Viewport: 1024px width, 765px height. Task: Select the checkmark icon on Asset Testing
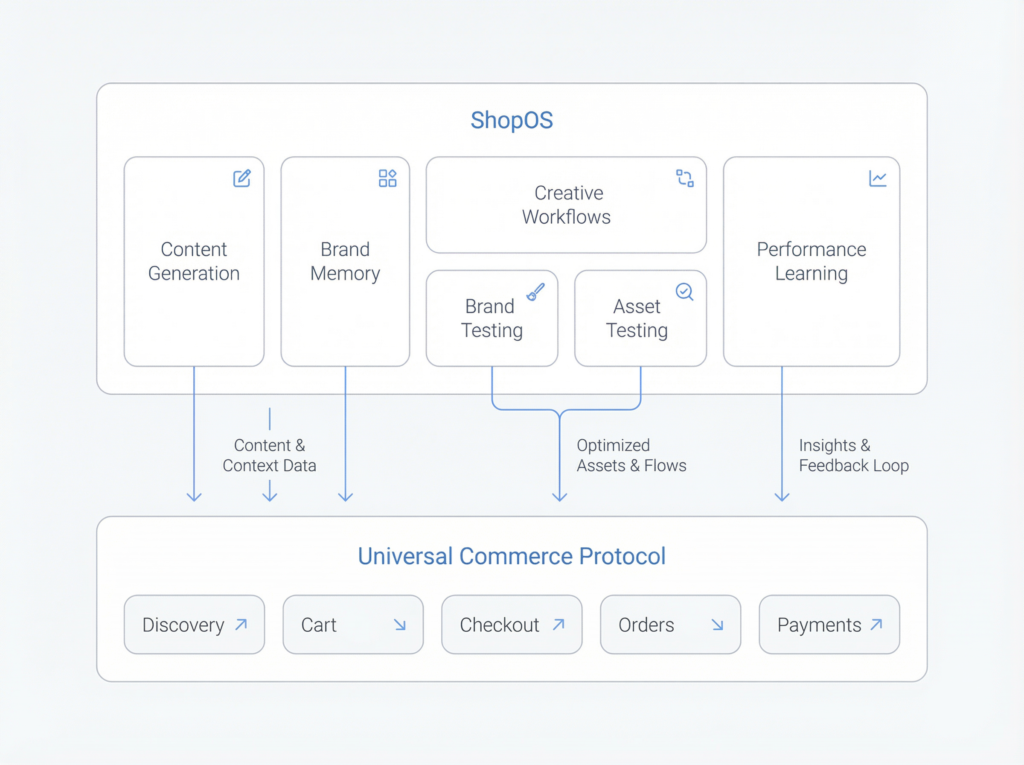pos(684,291)
